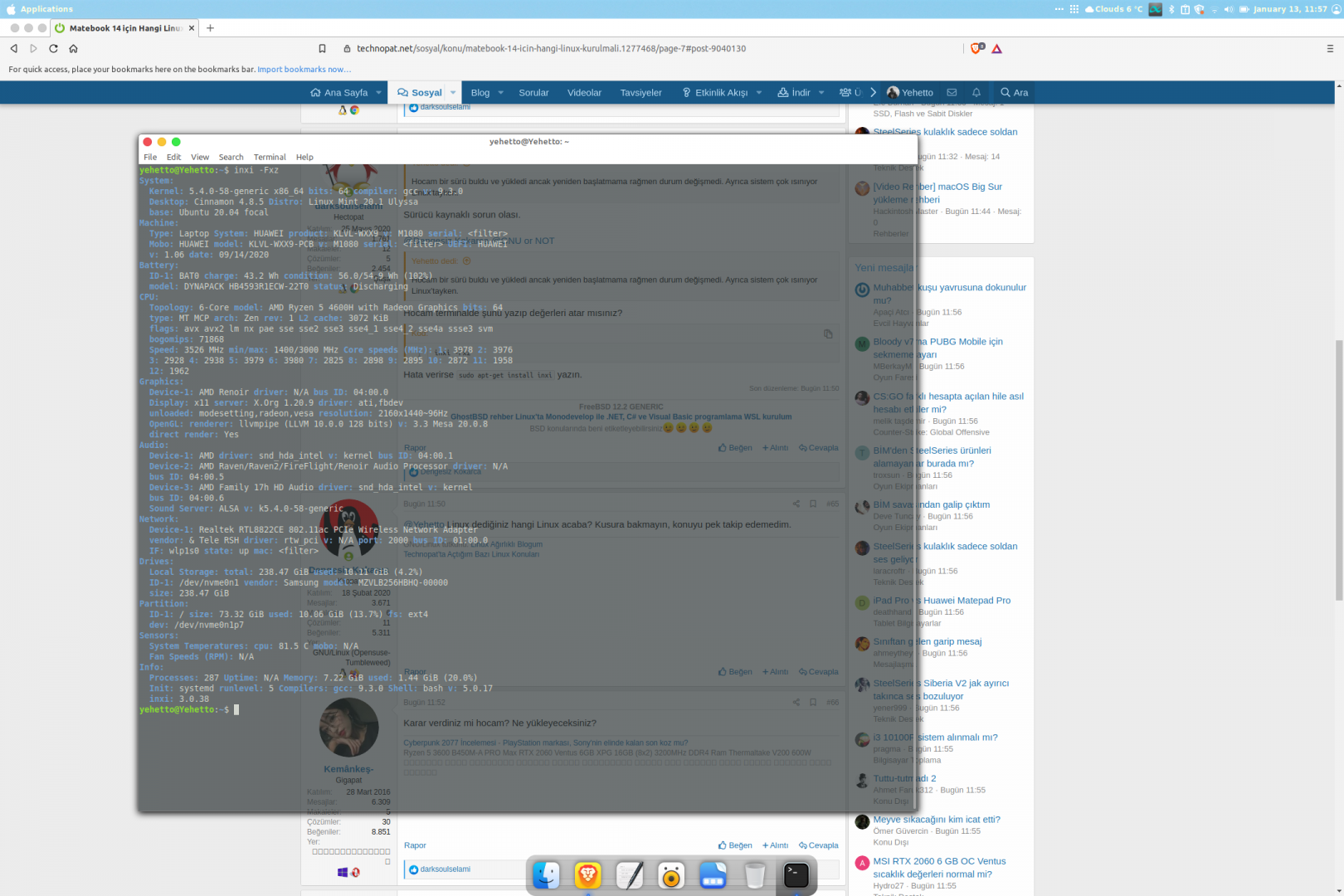
Task: Open weather indicator Clouds 6 °C
Action: 1113,9
